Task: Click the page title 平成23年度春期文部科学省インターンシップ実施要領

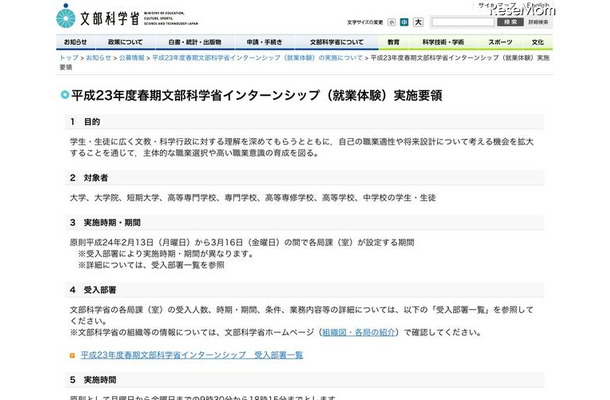Action: (x=257, y=95)
